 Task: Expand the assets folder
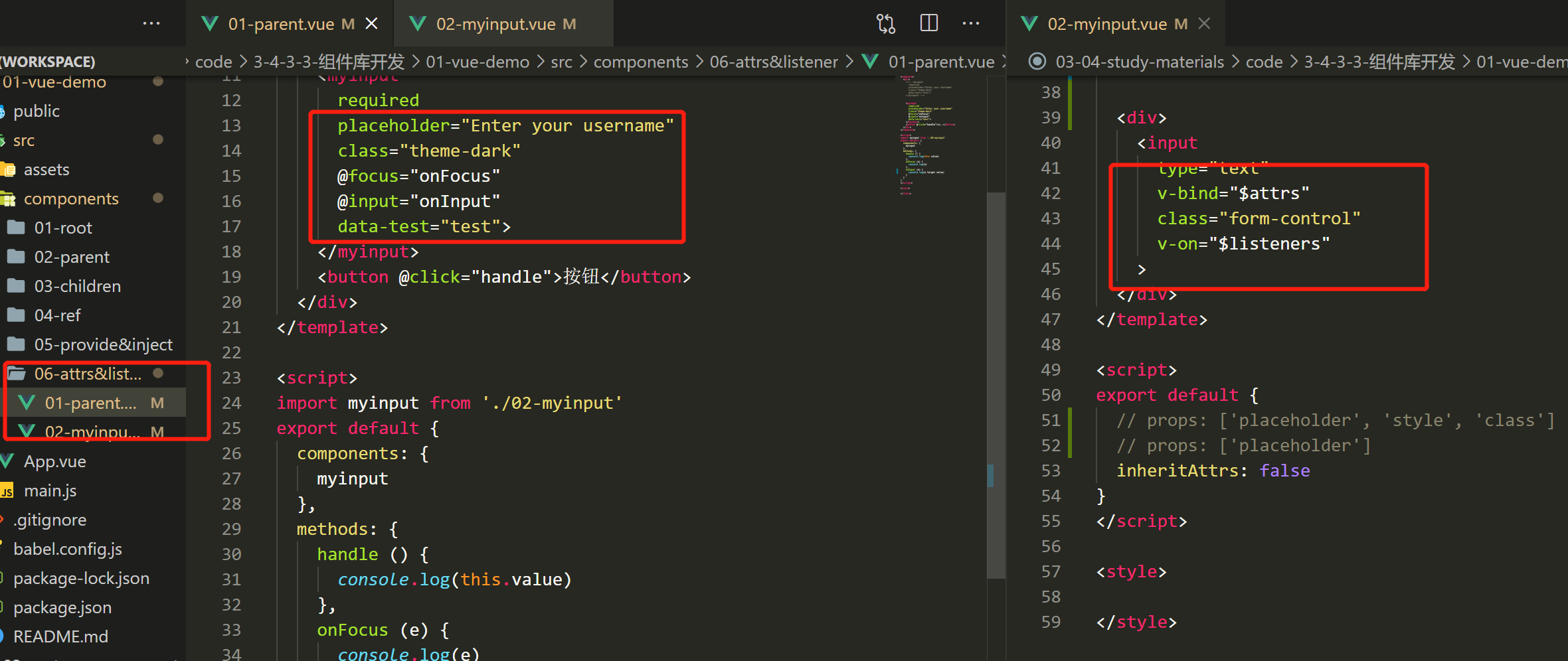coord(46,169)
